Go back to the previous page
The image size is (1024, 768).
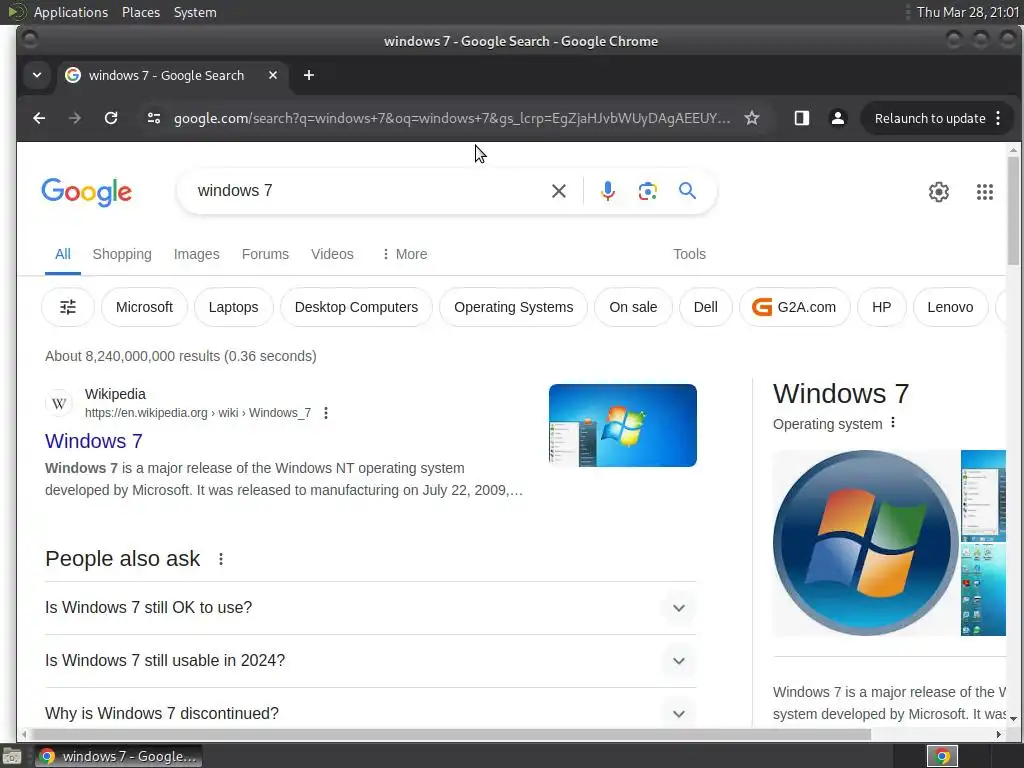click(39, 118)
